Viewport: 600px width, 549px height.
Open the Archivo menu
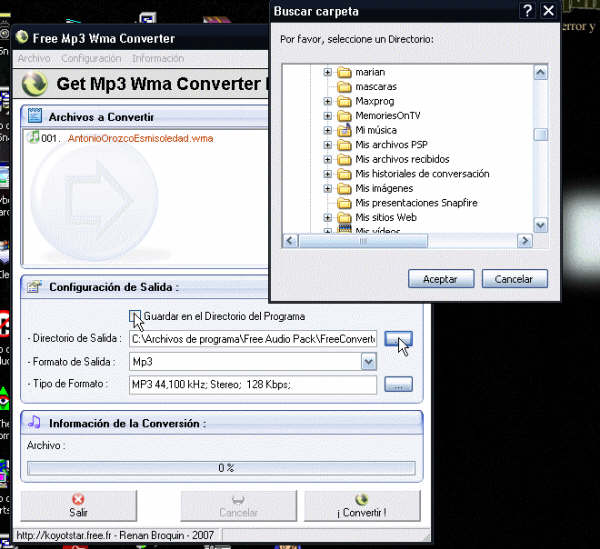tap(34, 59)
